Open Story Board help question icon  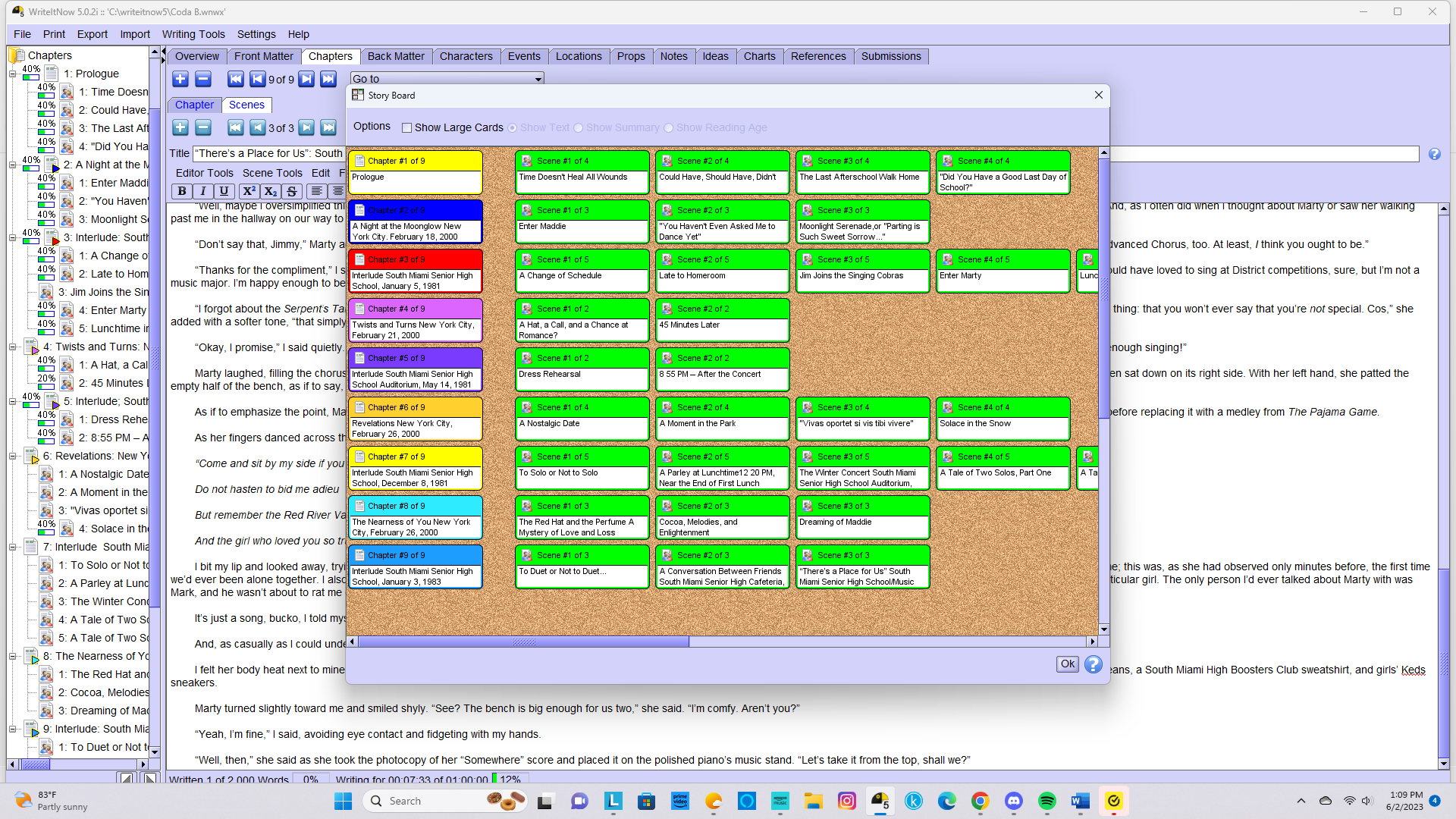coord(1093,664)
